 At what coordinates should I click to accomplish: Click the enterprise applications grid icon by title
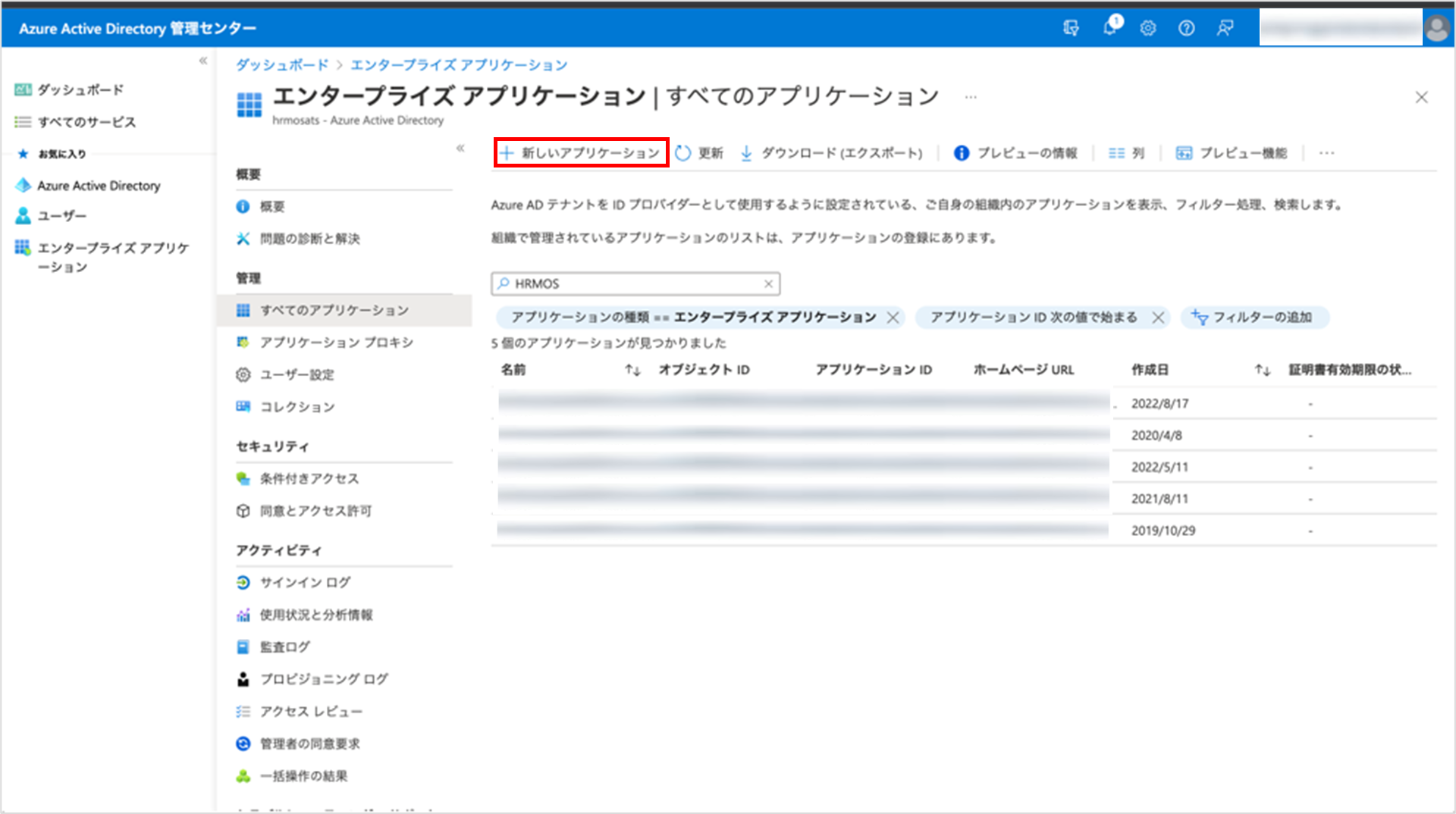tap(249, 105)
